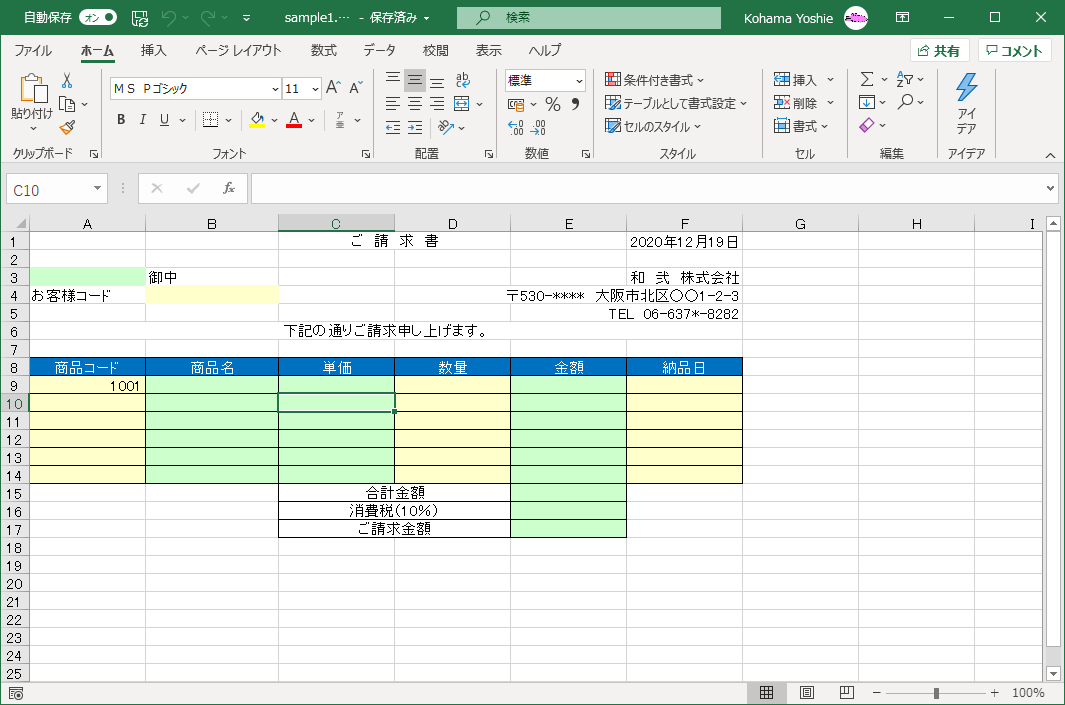Click the insert function fx icon
This screenshot has width=1065, height=705.
[229, 188]
